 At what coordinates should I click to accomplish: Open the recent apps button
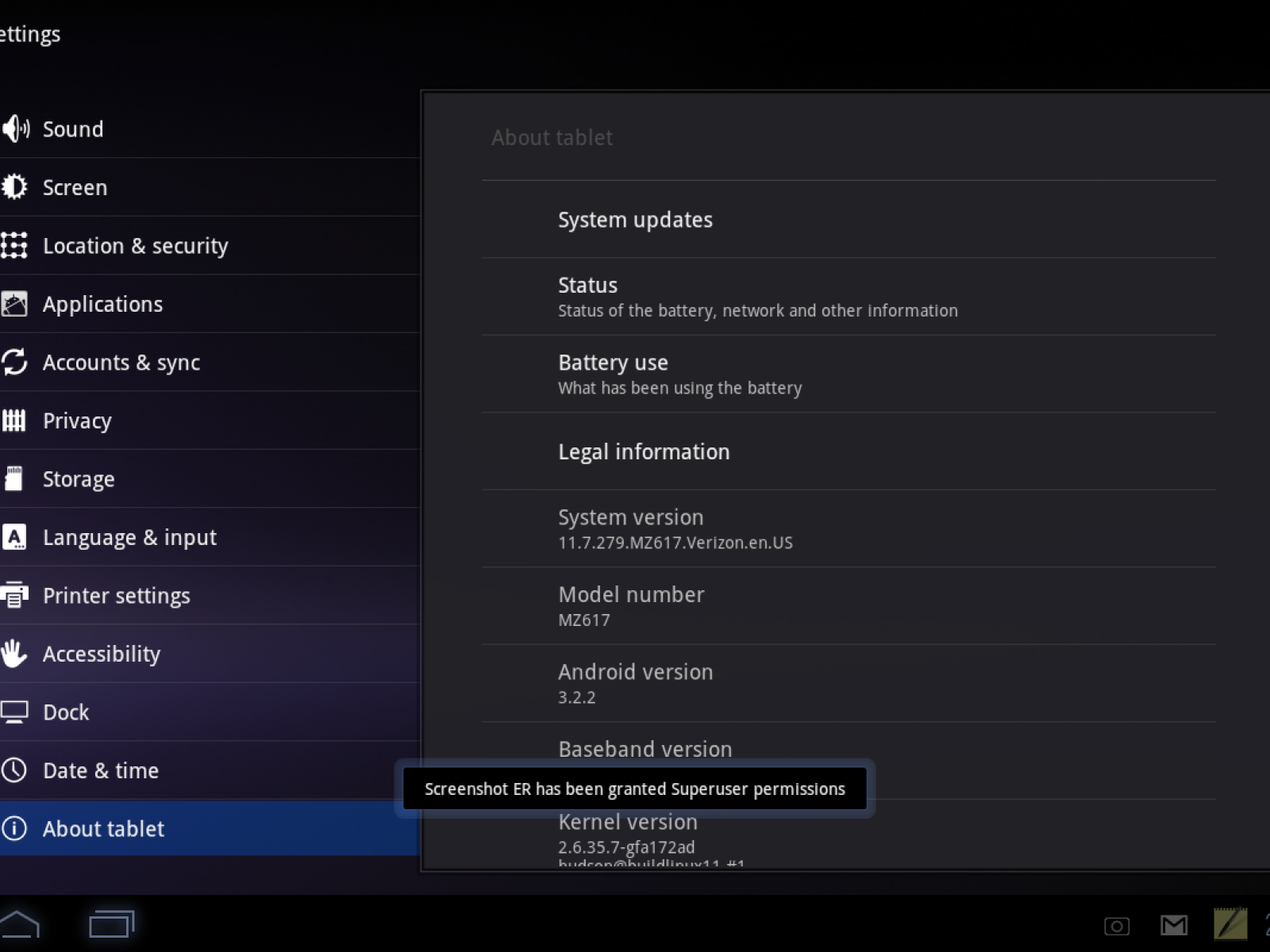coord(111,924)
